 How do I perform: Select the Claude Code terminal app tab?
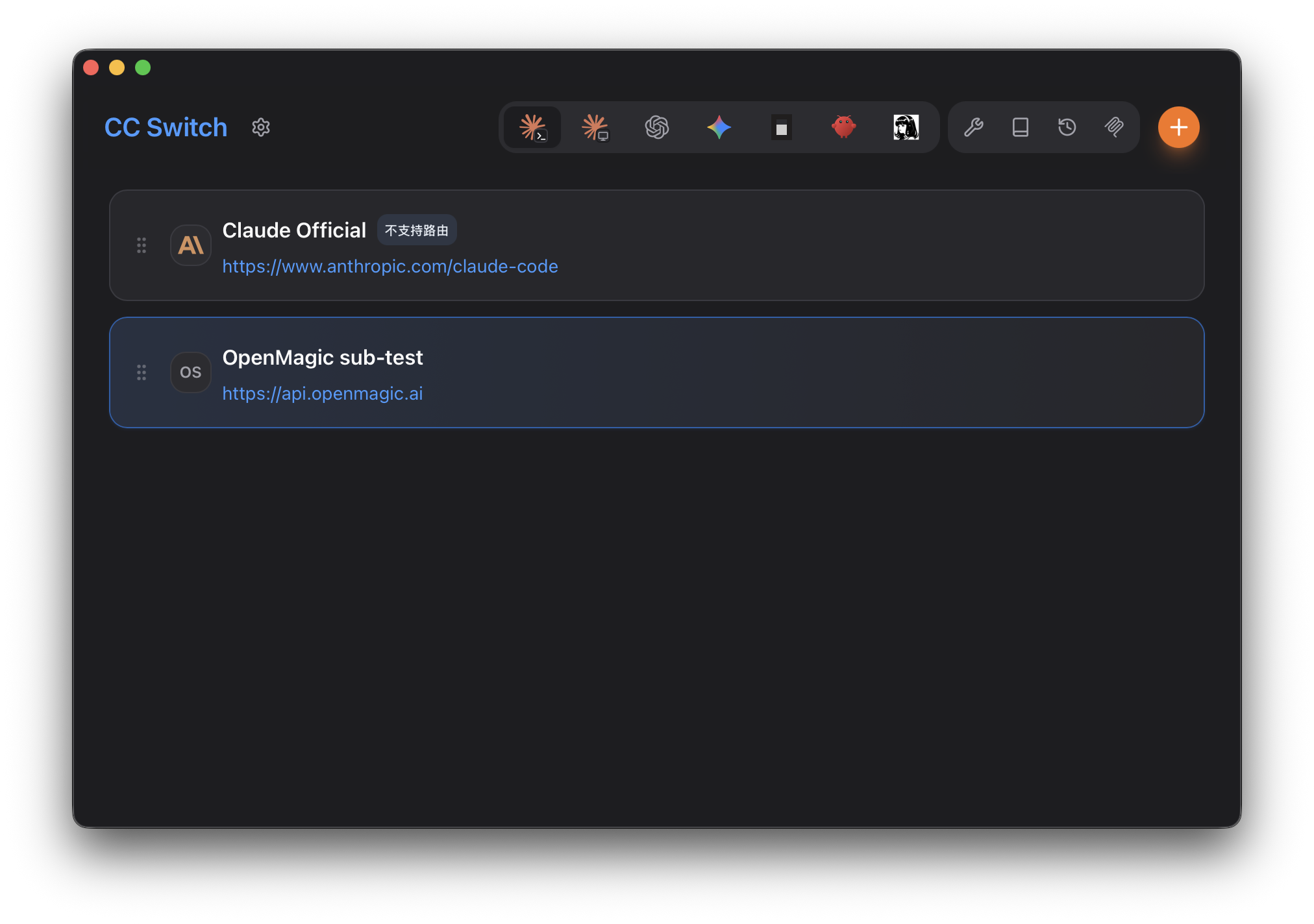(532, 127)
